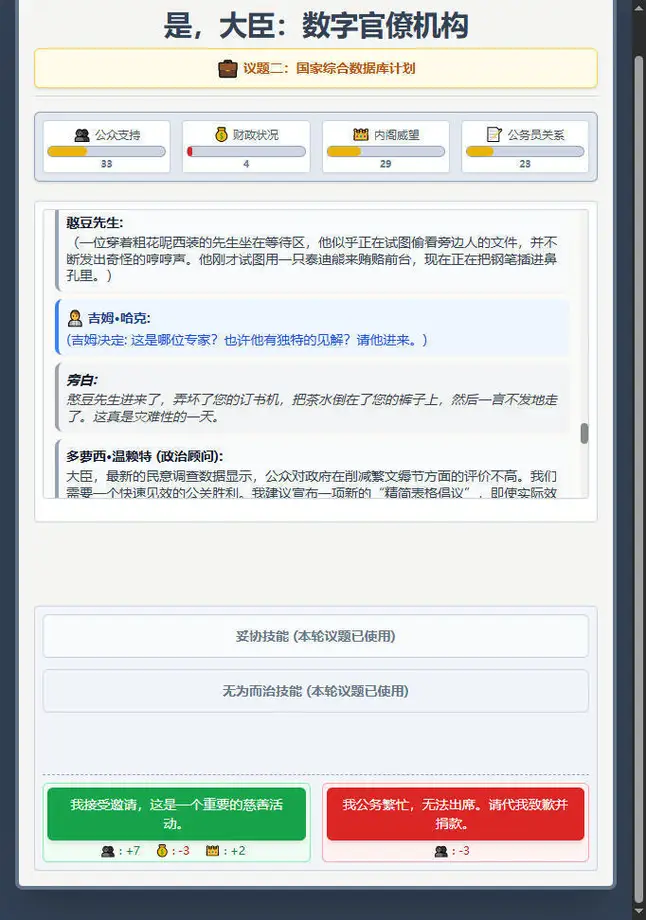Screen dimensions: 646x920
Task: Click the 内阁威望 crown icon
Action: tap(361, 135)
